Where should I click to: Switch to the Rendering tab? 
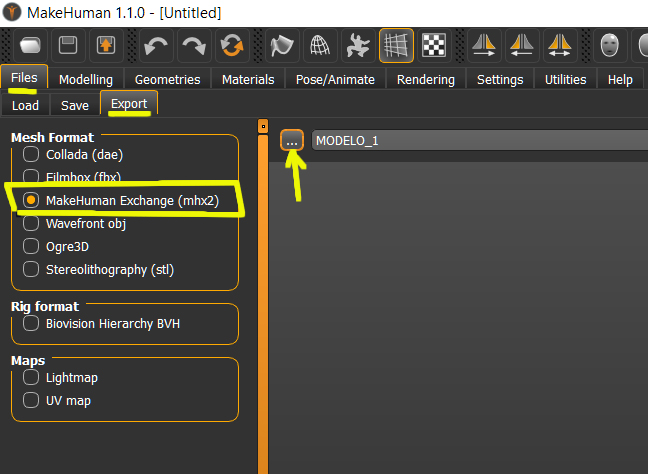pos(426,79)
